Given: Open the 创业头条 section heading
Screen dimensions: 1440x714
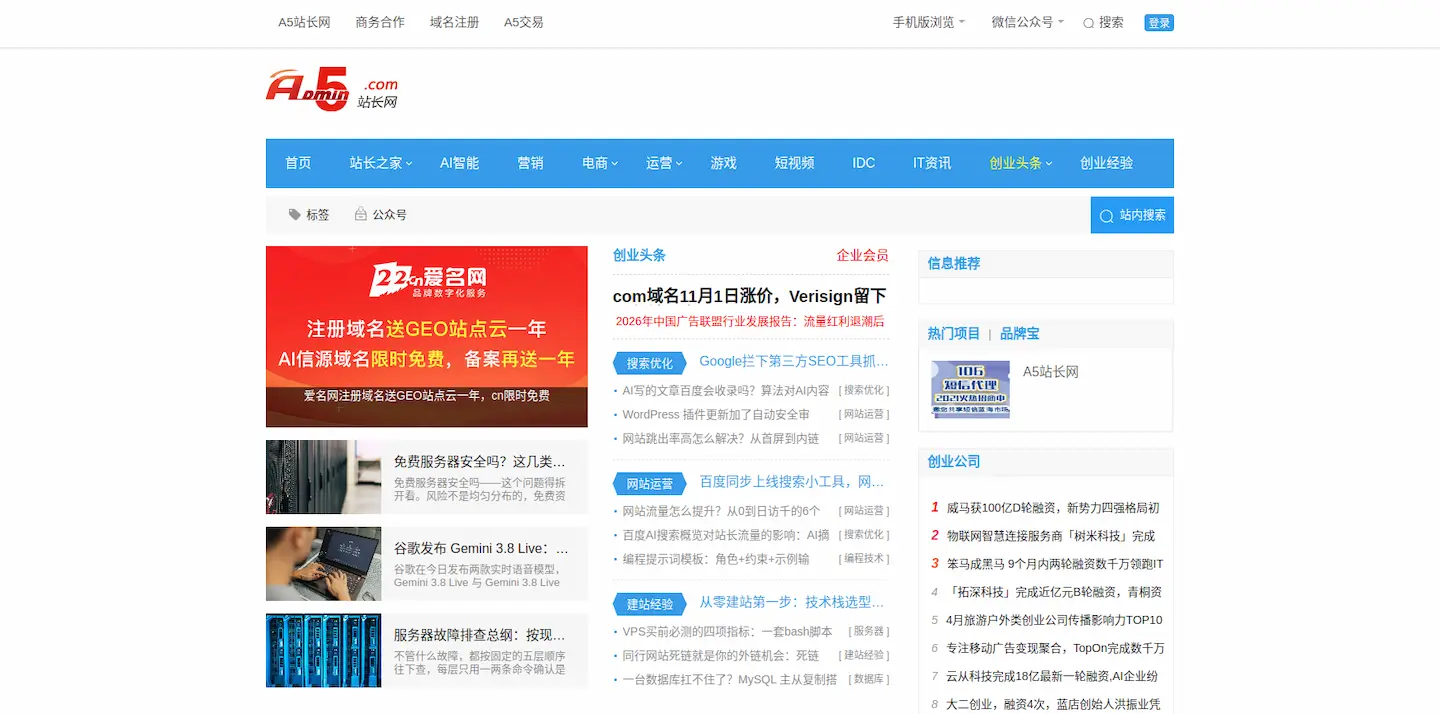Looking at the screenshot, I should (639, 255).
